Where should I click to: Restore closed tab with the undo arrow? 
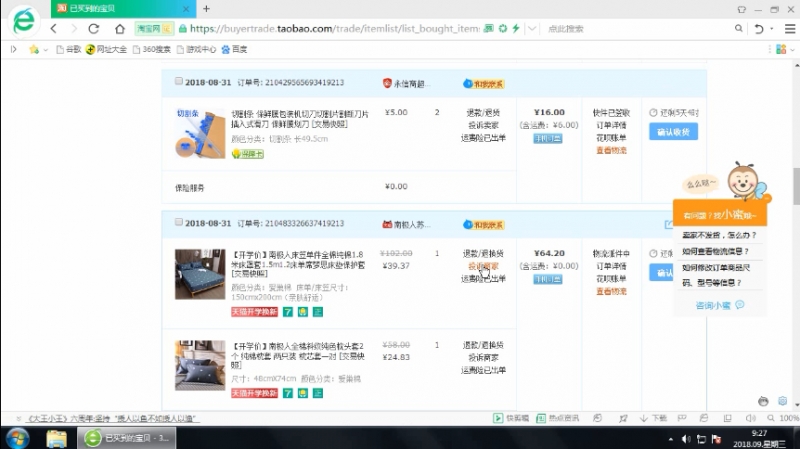[759, 29]
